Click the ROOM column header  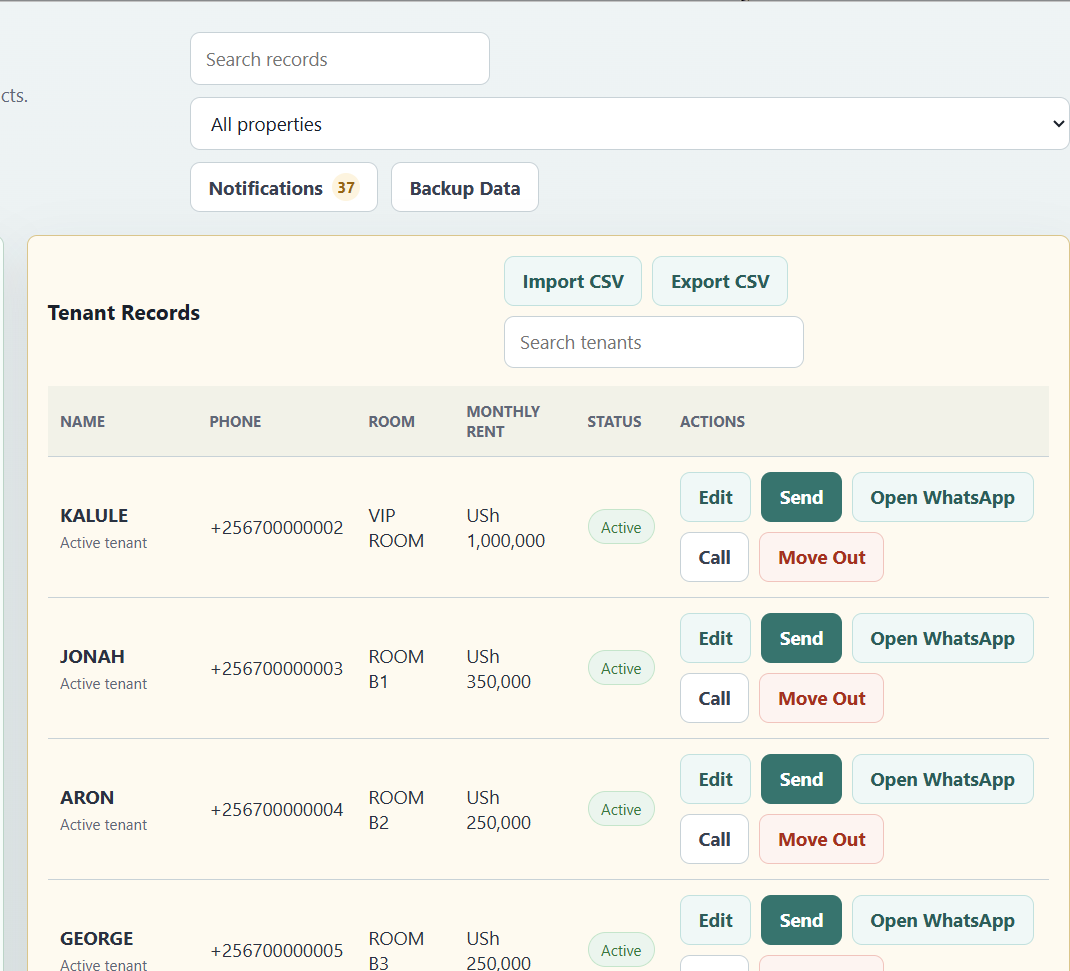click(x=392, y=421)
